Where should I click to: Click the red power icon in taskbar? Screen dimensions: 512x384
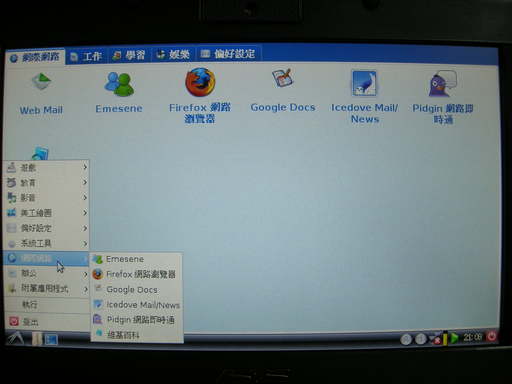[491, 337]
